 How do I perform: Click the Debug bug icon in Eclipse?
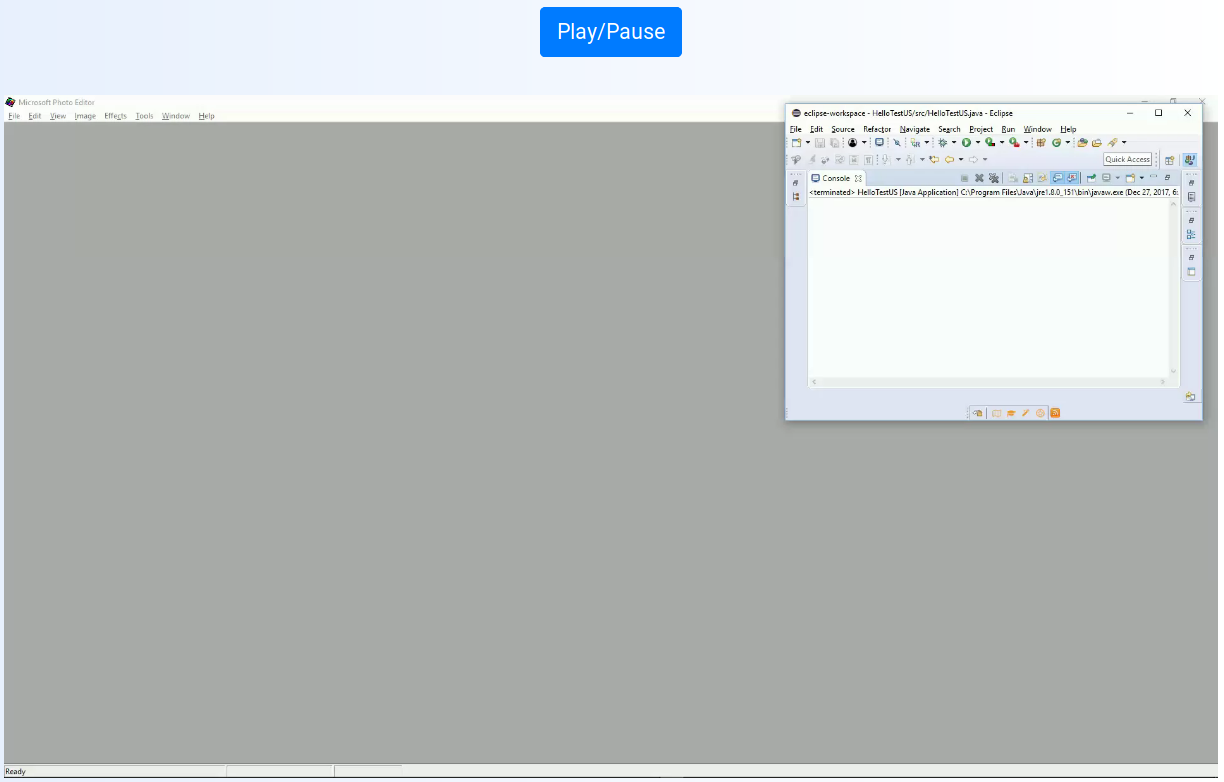pyautogui.click(x=942, y=143)
